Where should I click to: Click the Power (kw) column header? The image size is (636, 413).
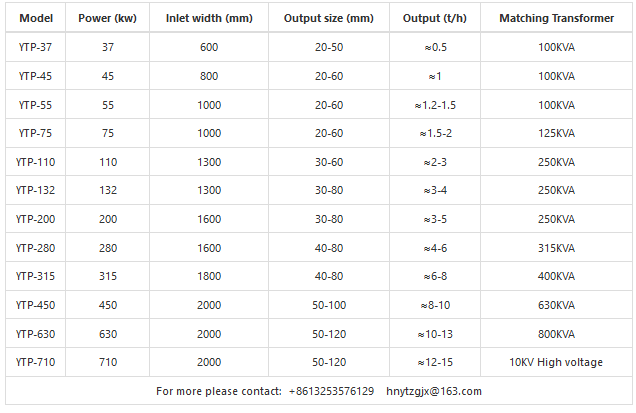coord(108,18)
